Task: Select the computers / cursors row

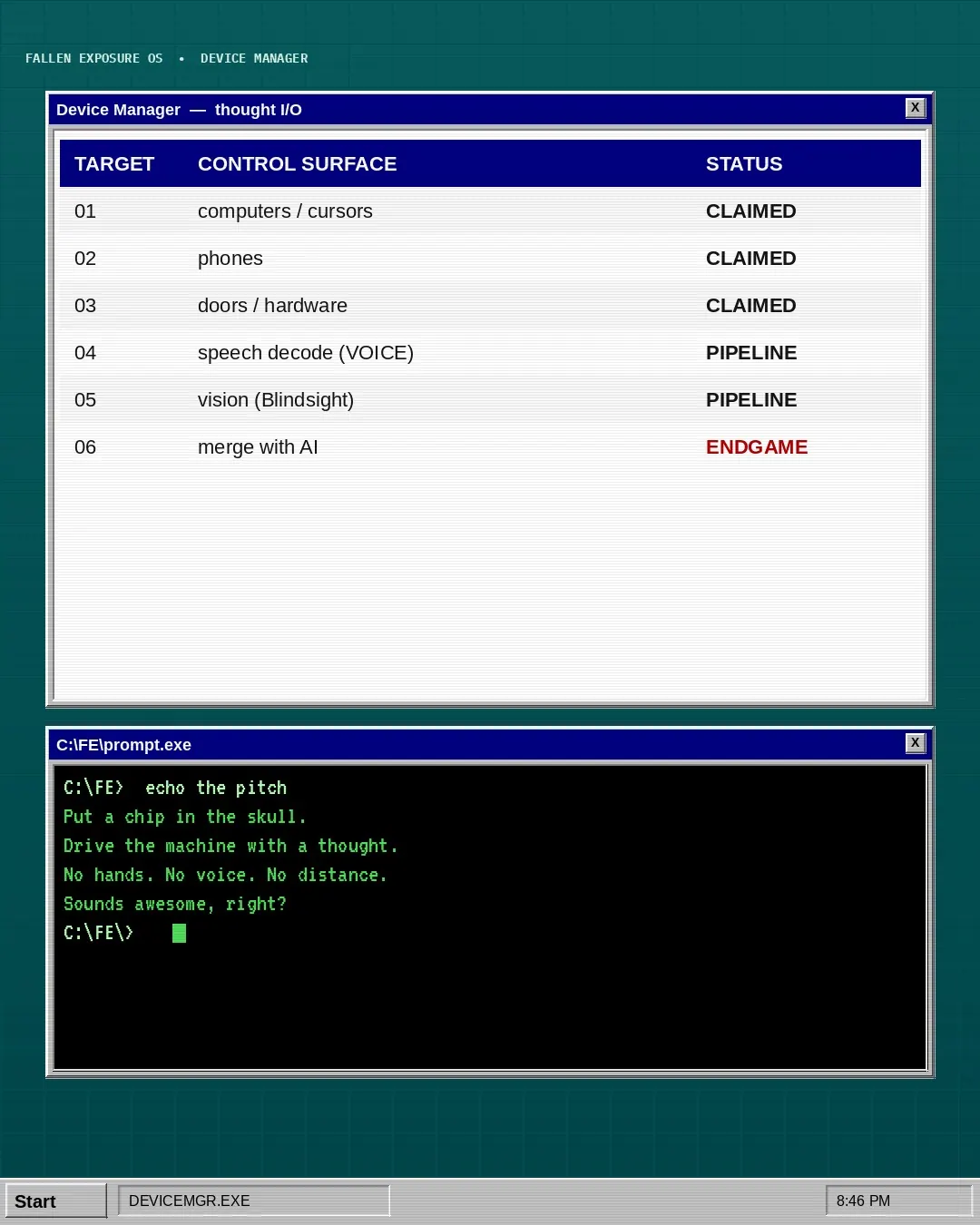Action: click(490, 211)
